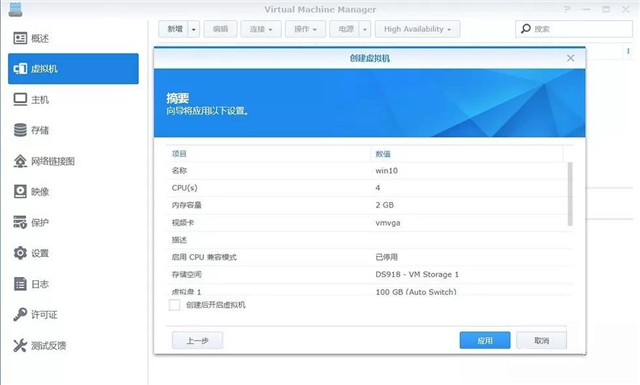Select 网络链接图 in the sidebar
The height and width of the screenshot is (385, 640).
click(73, 161)
